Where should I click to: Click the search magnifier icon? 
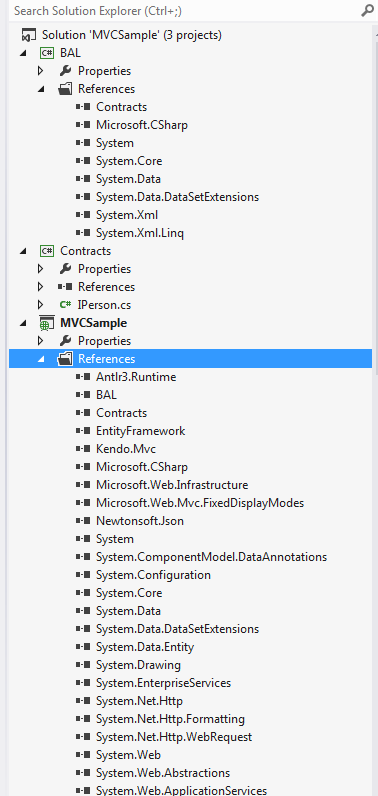tap(367, 10)
